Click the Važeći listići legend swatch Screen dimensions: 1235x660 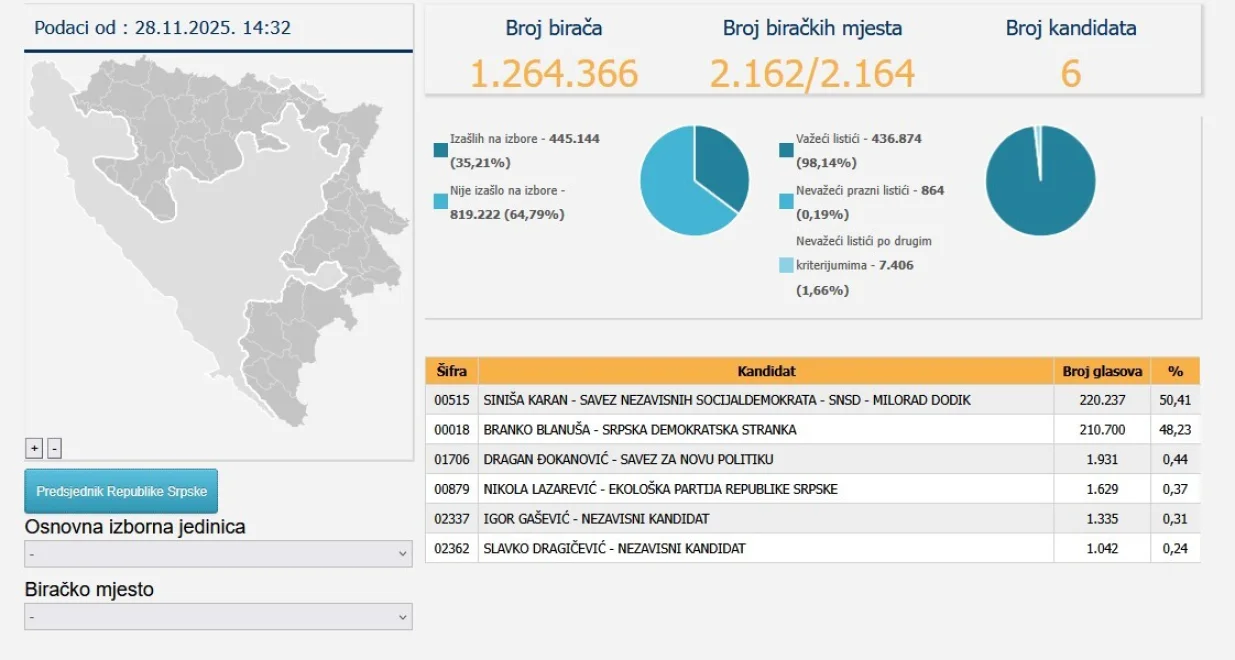786,150
